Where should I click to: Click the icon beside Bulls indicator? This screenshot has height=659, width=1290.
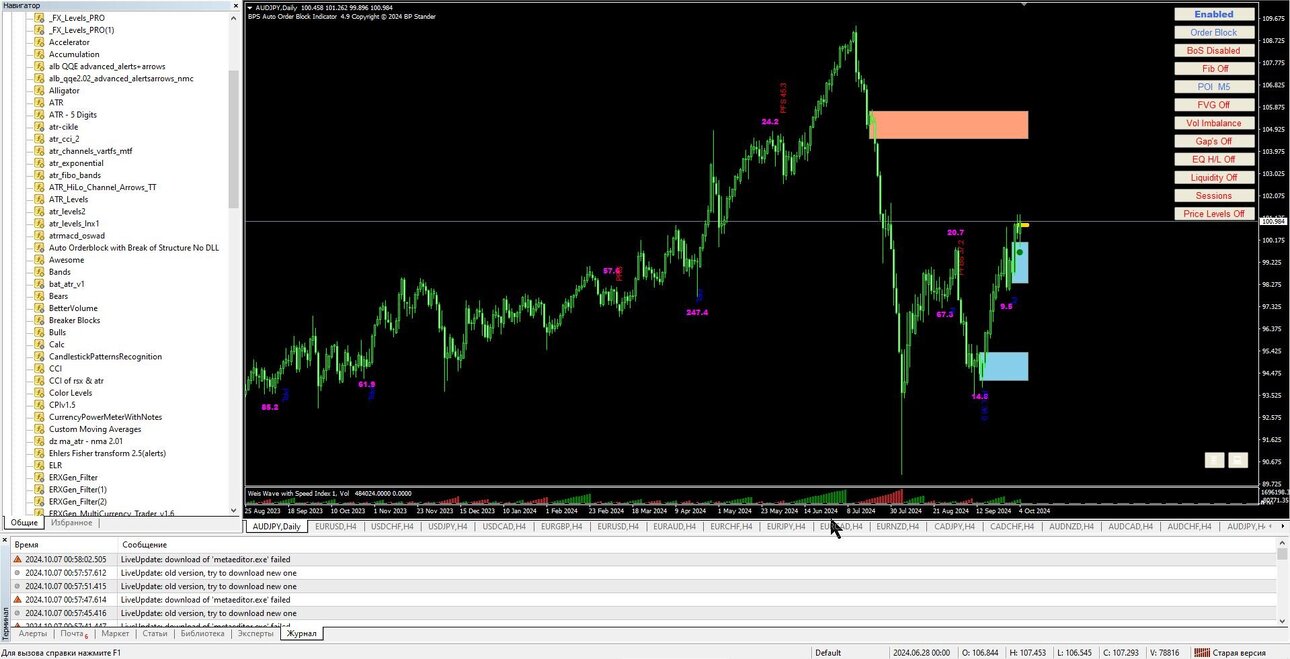tap(39, 333)
